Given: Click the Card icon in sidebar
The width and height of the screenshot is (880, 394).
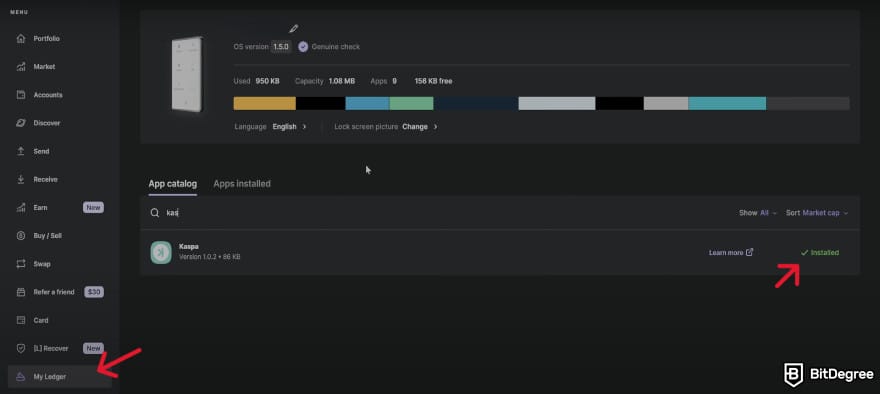Looking at the screenshot, I should [x=21, y=320].
